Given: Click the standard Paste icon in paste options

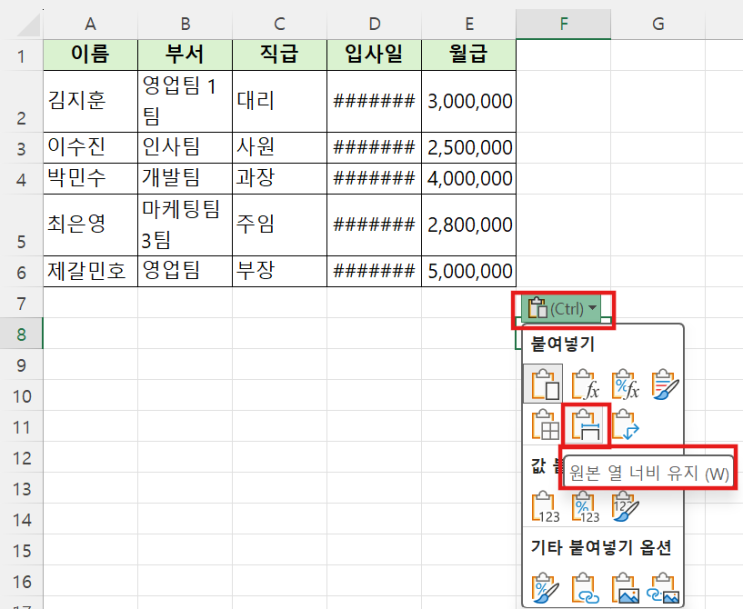Looking at the screenshot, I should coord(543,384).
